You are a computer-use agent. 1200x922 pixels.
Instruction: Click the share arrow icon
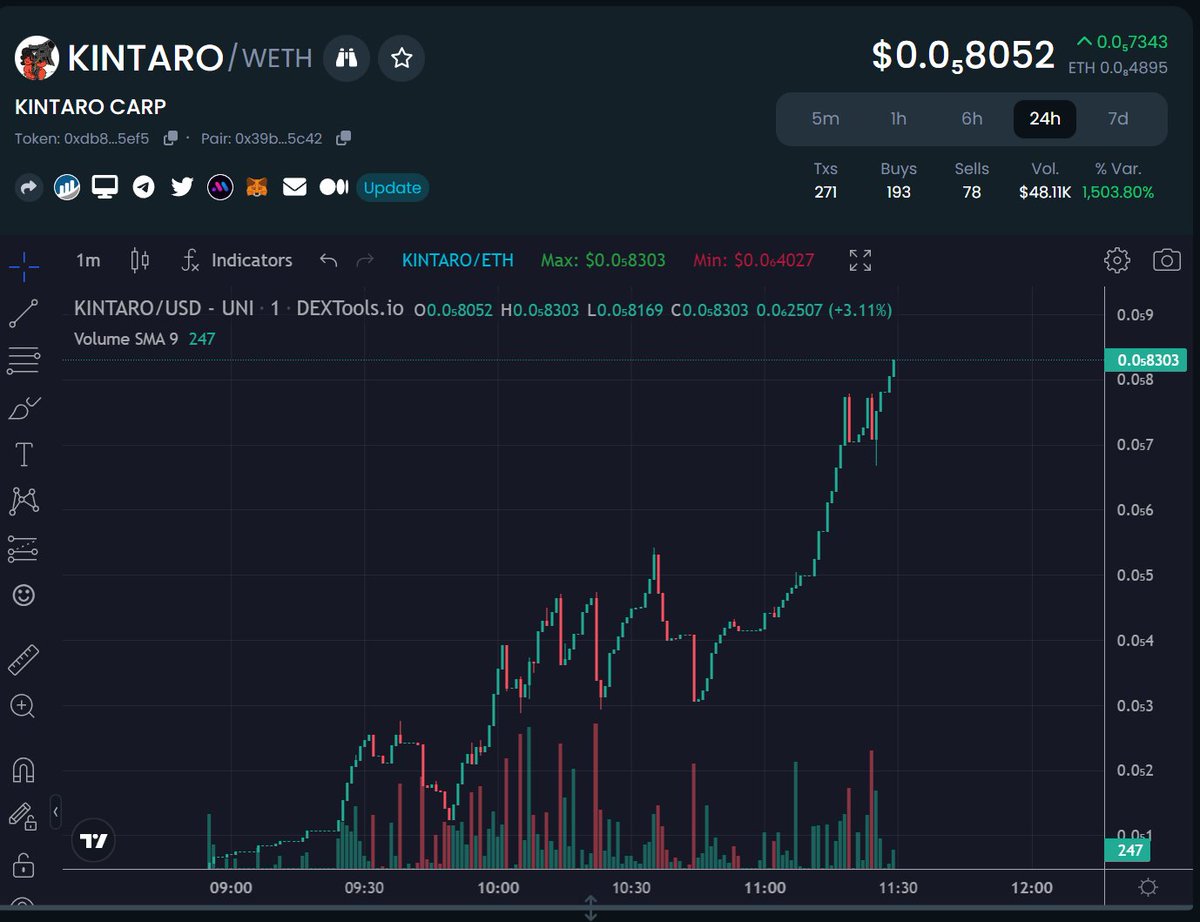29,187
